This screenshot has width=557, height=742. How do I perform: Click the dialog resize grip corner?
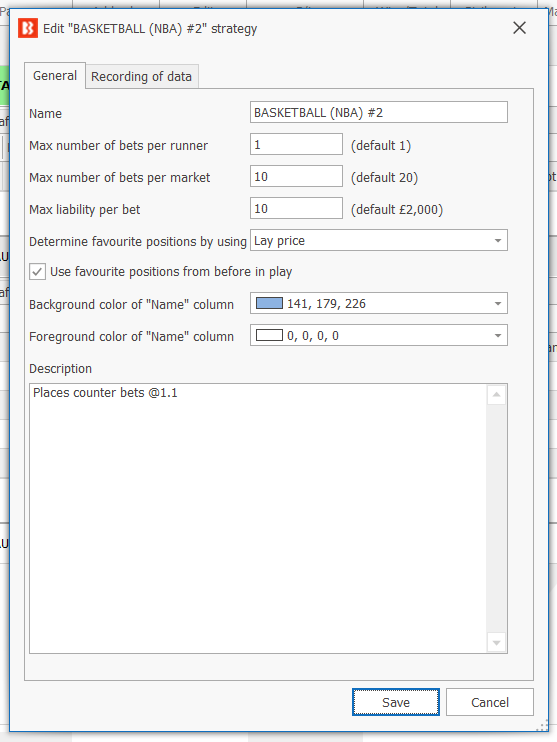tap(543, 726)
